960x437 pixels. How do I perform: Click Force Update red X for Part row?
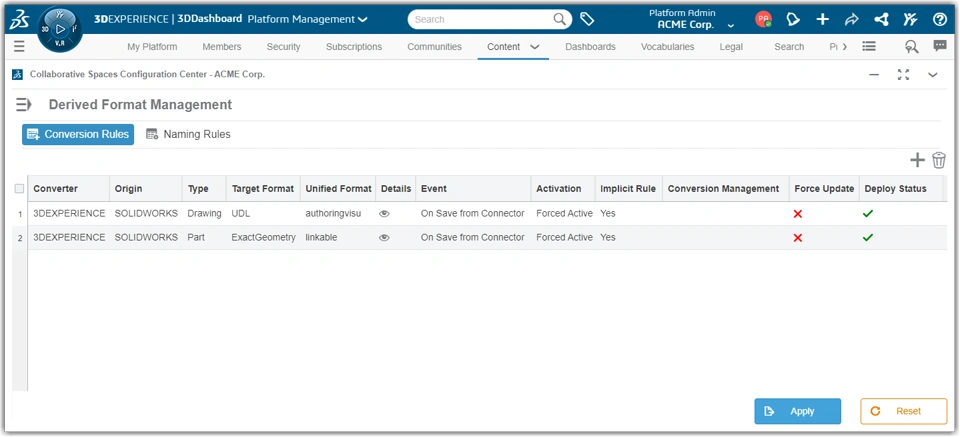coord(798,237)
